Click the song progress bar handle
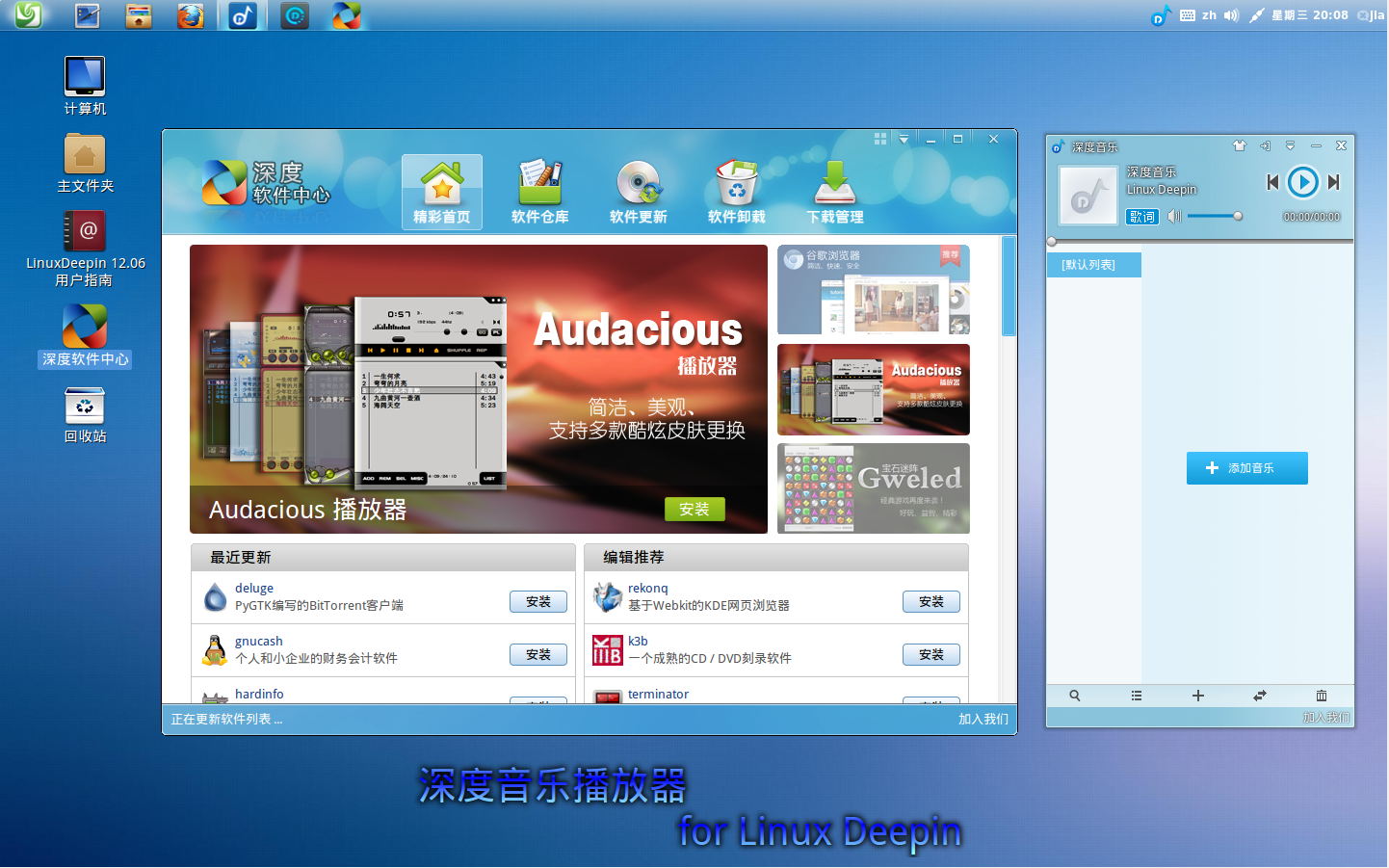The image size is (1389, 868). 1052,242
